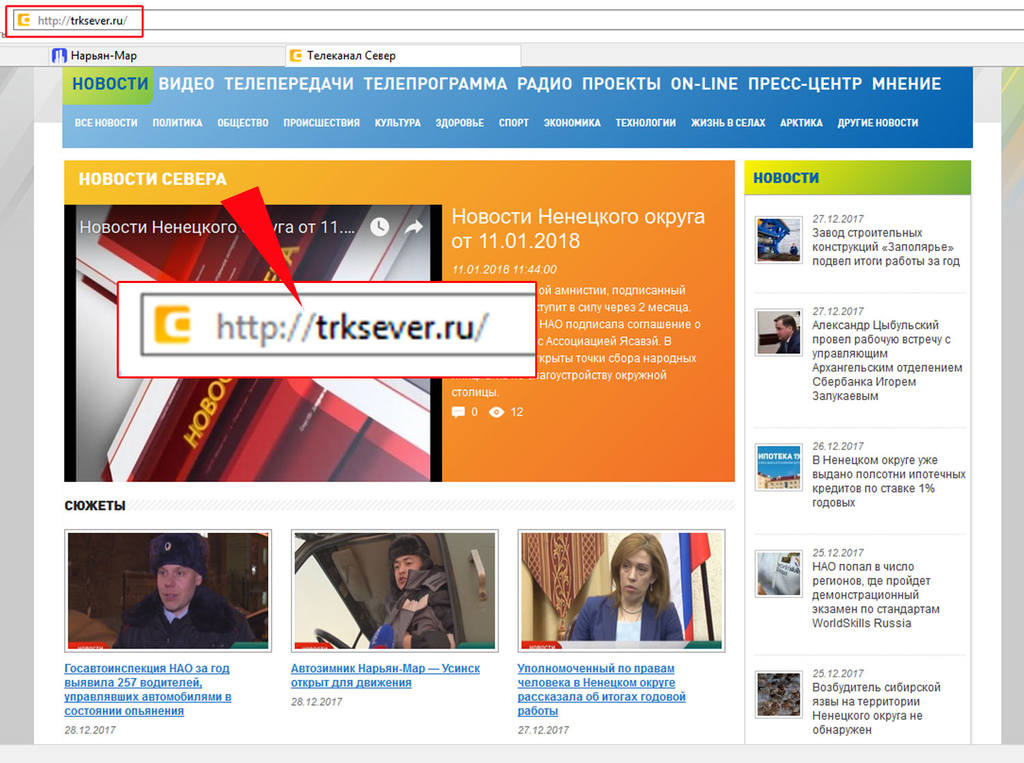Click the address bar URL trksever.ru
This screenshot has height=763, width=1024.
pos(82,20)
